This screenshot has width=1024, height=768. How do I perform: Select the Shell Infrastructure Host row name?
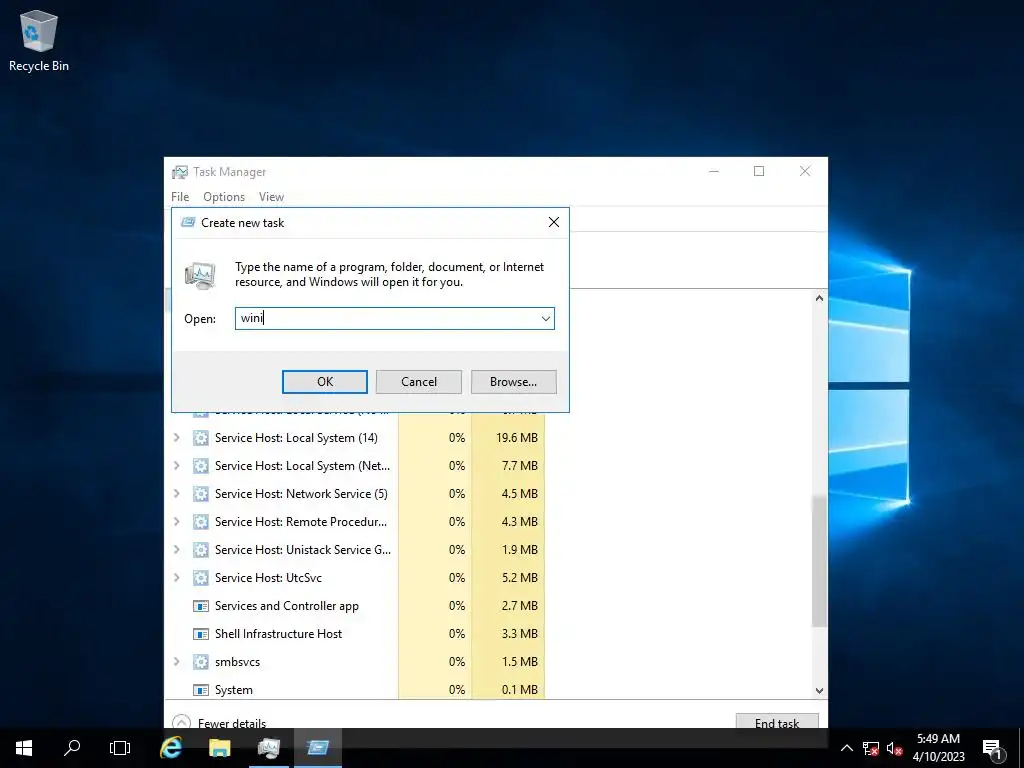(x=278, y=634)
